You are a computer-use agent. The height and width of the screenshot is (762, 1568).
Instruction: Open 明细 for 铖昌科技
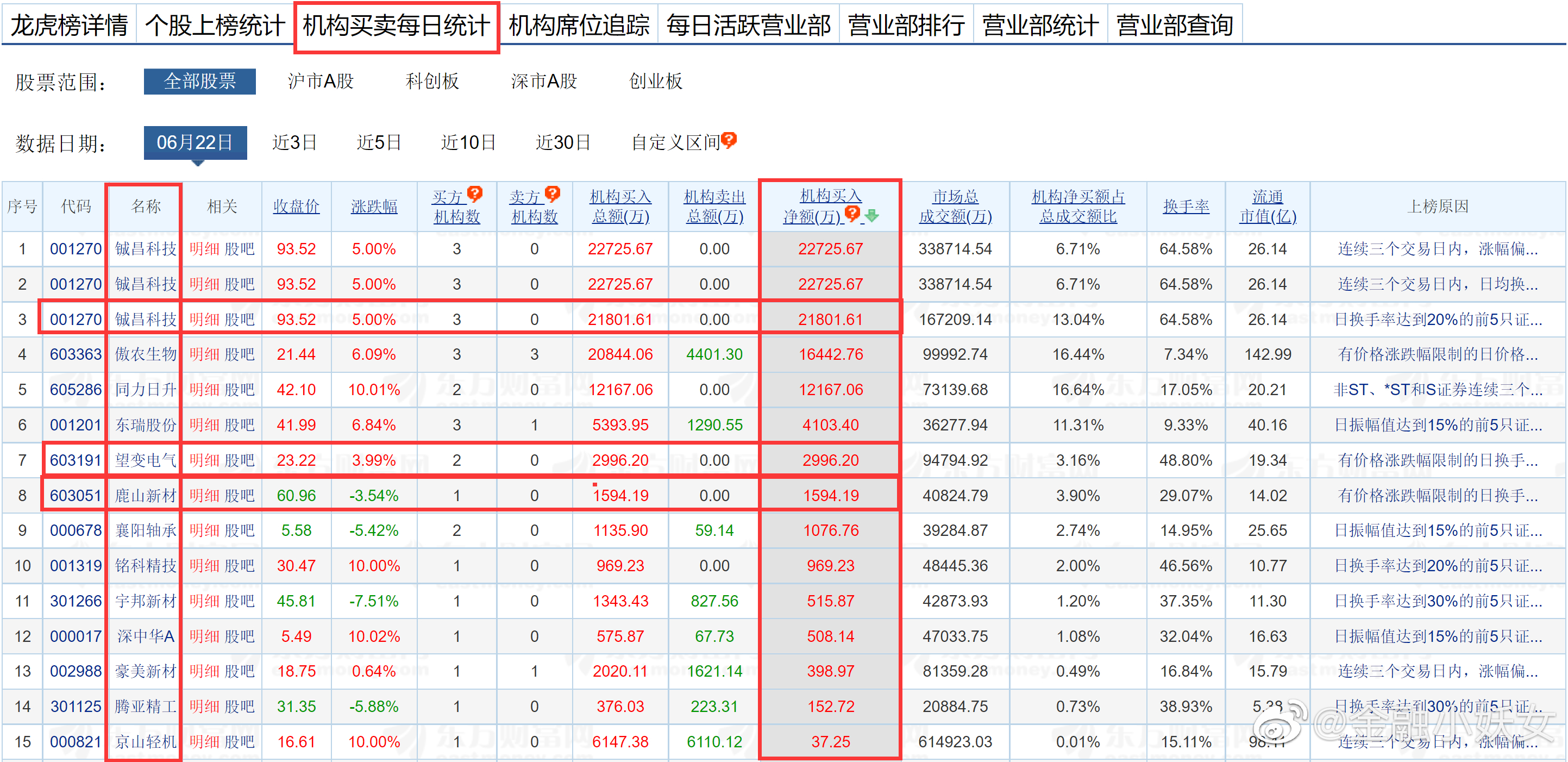coord(204,248)
